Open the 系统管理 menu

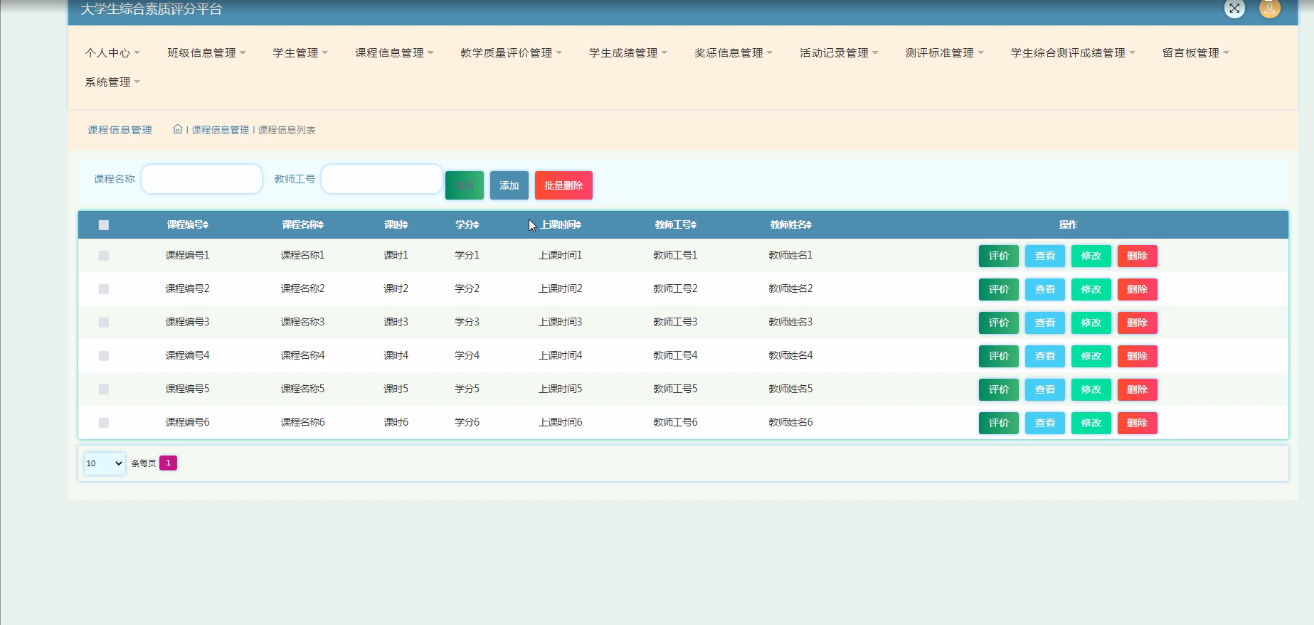point(112,82)
